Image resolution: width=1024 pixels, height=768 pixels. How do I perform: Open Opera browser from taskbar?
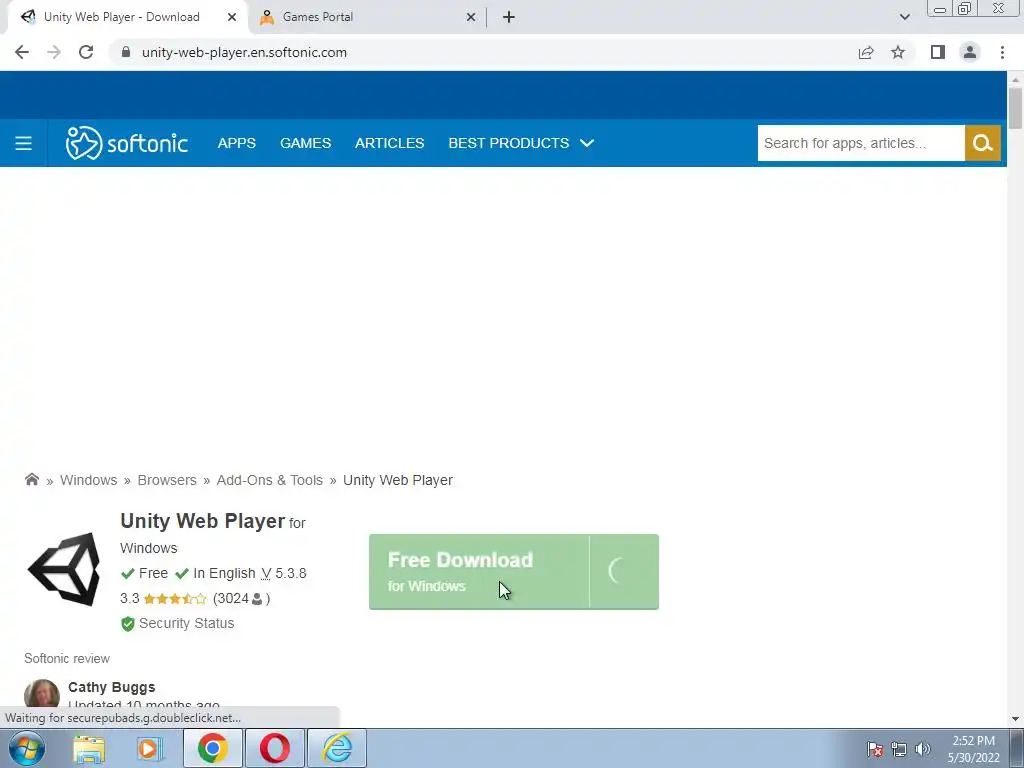pos(275,748)
